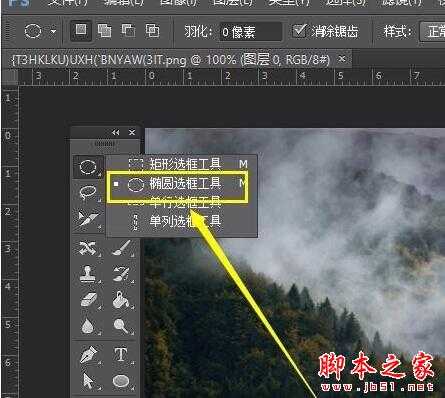Screen dimensions: 445x398
Task: Choose 单列选框工具 from the flyout
Action: [182, 221]
